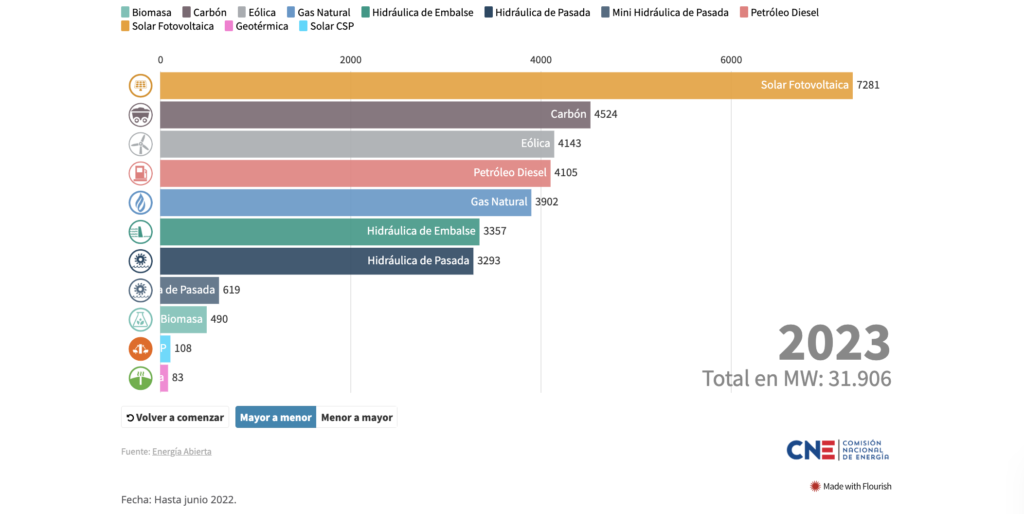Click the coal cart icon beside Carbón
This screenshot has width=1024, height=514.
pyautogui.click(x=140, y=115)
